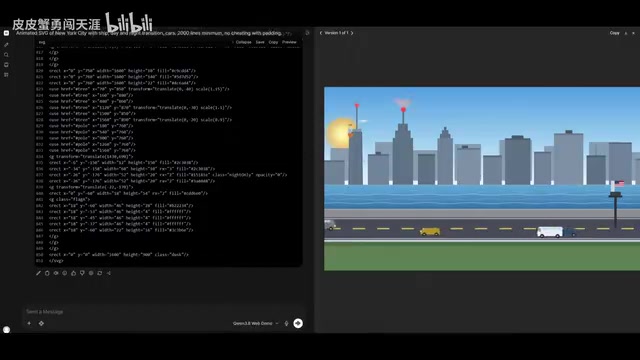
Task: Click the info icon under the response
Action: (x=64, y=273)
